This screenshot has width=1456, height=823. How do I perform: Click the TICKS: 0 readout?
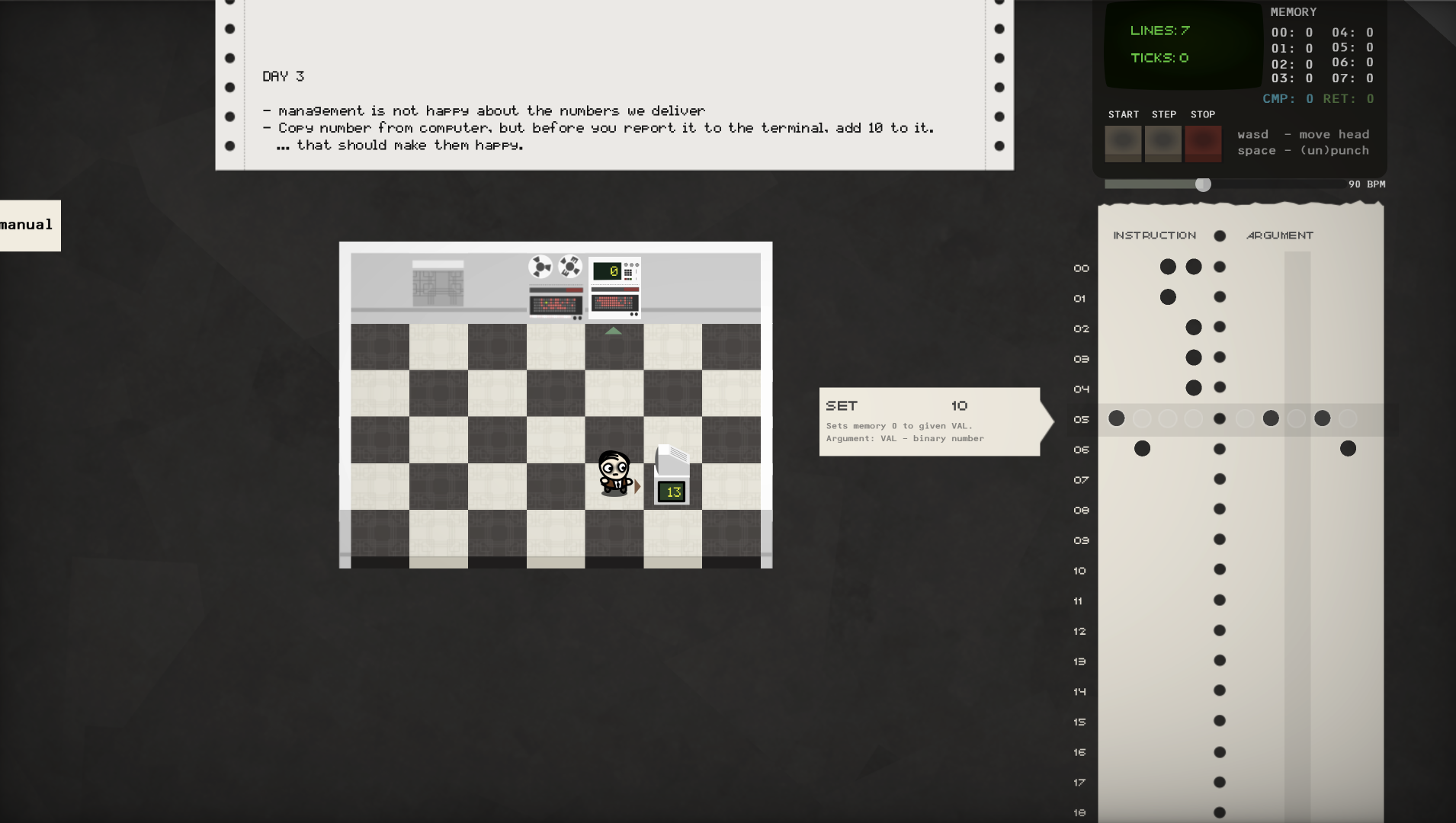pos(1159,58)
